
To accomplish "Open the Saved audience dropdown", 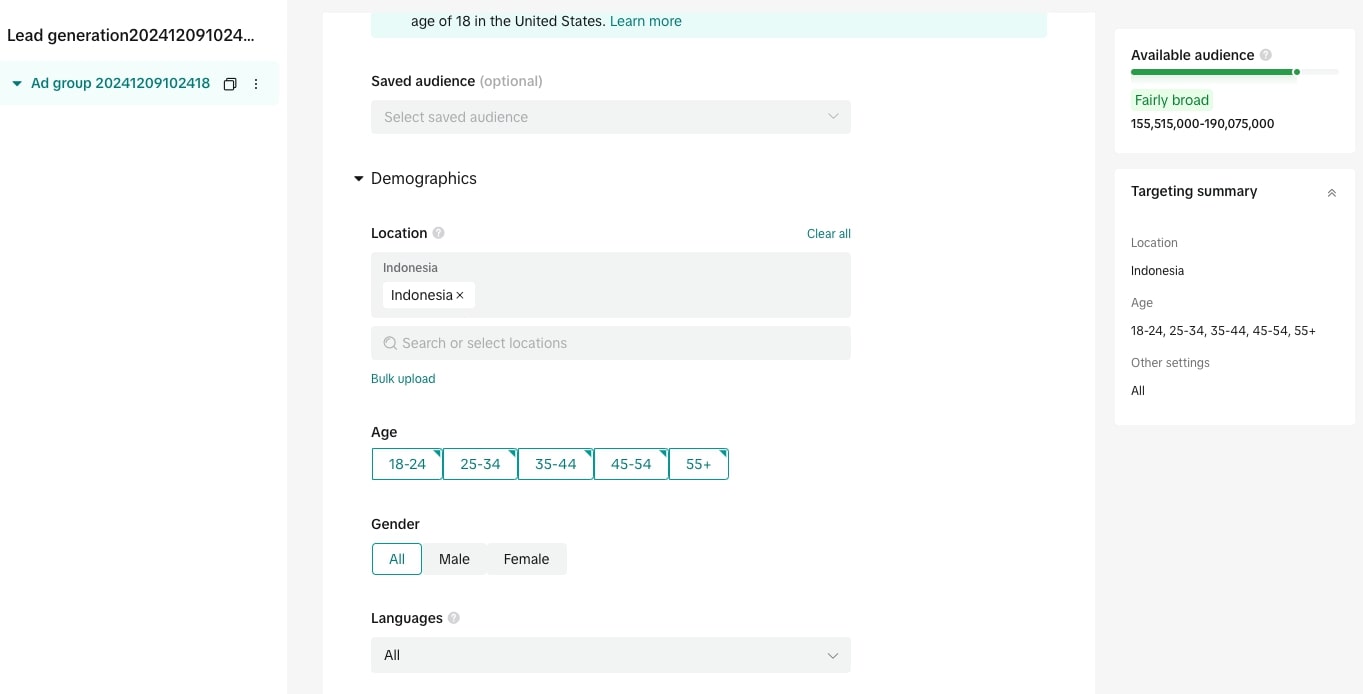I will (610, 117).
